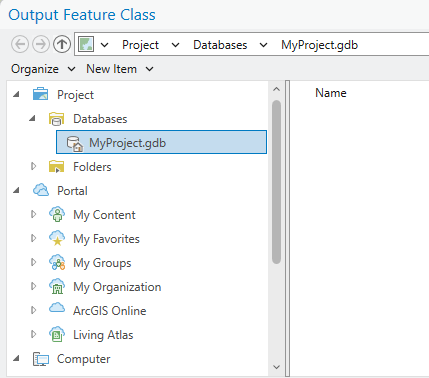Screen dimensions: 429x378
Task: Click MyProject.gdb in the path bar
Action: 319,45
